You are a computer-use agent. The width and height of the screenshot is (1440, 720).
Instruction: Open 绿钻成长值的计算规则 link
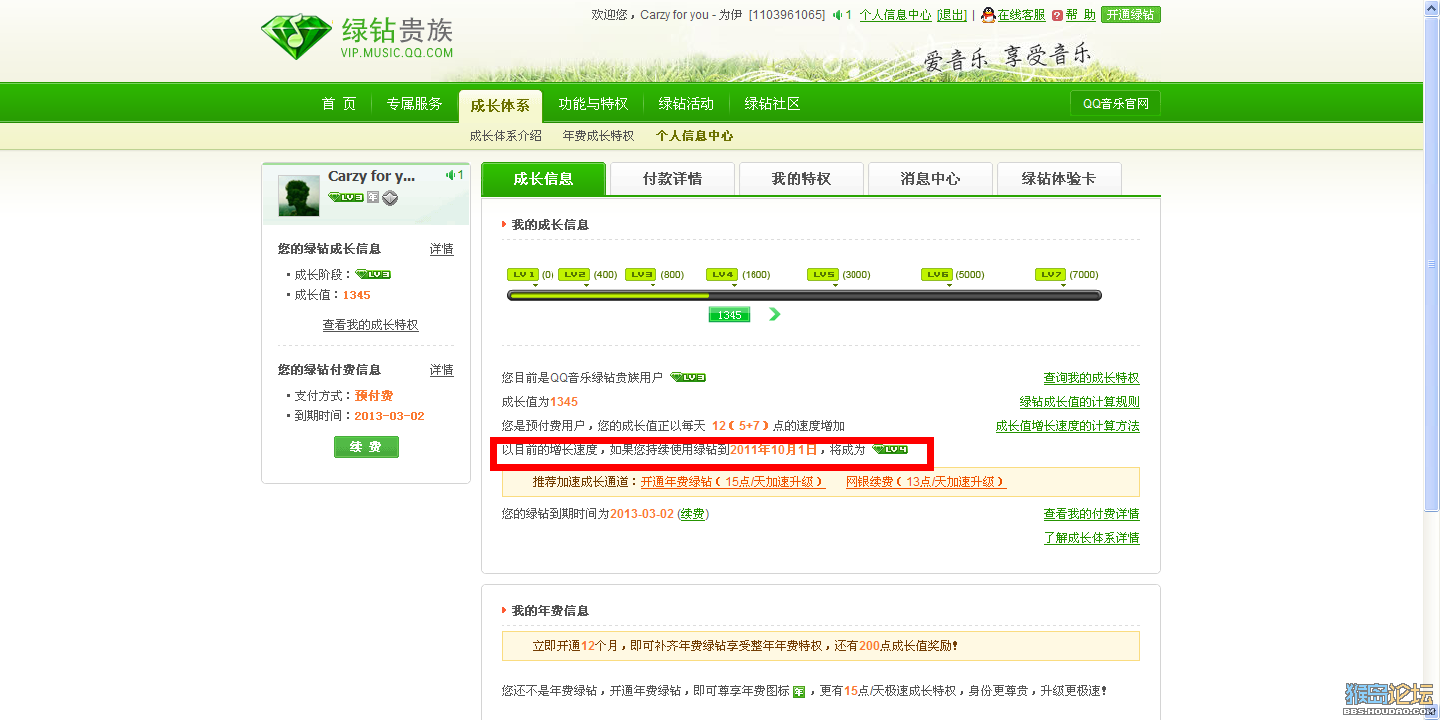coord(1079,402)
